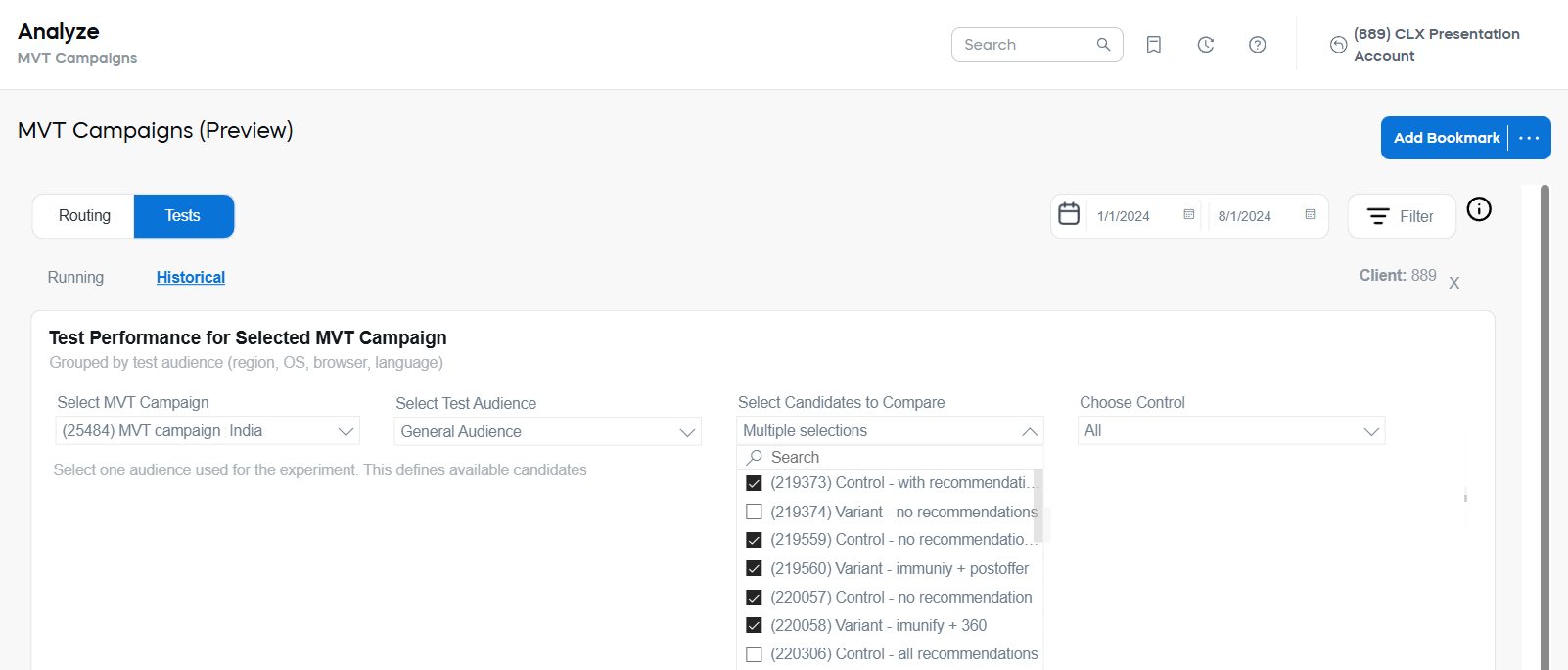
Task: Click the page vertical scrollbar on right
Action: [x=1545, y=426]
